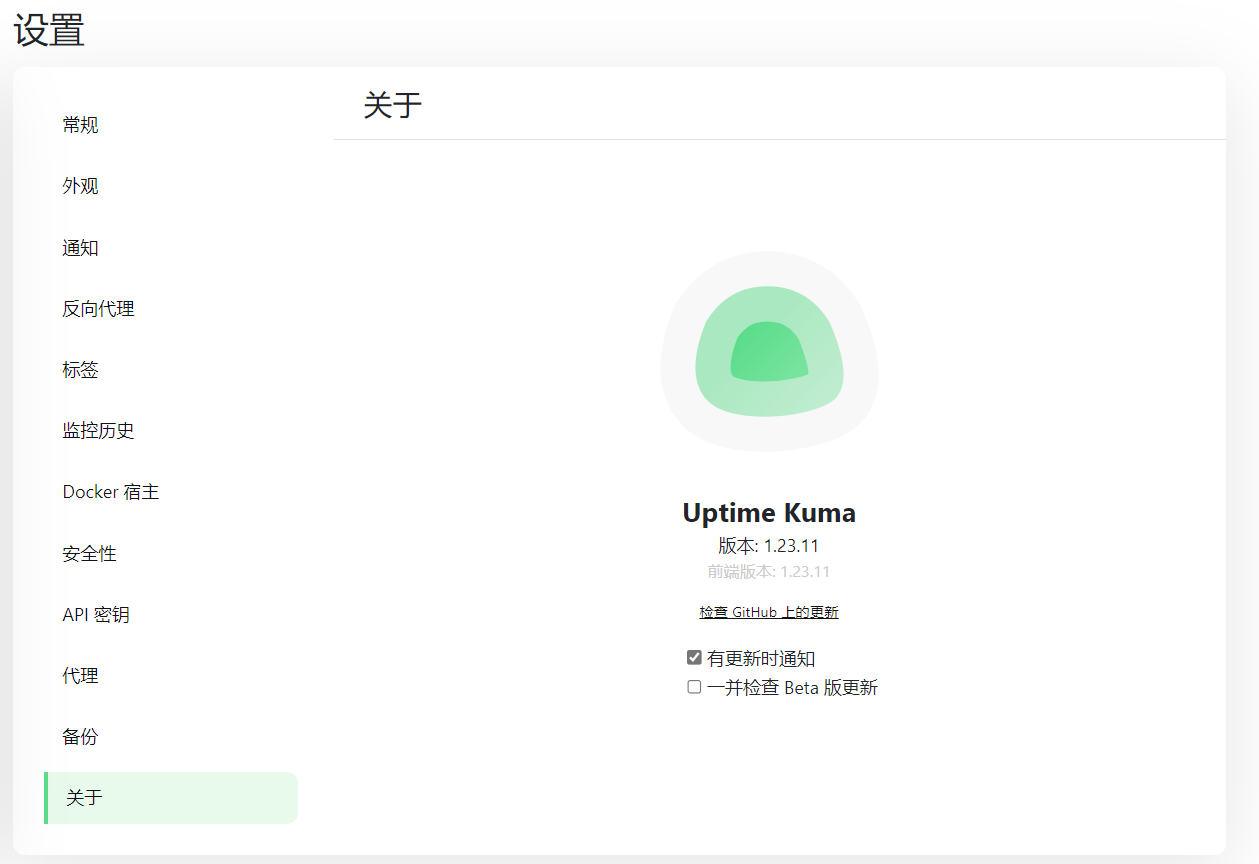Click the Uptime Kuma title text
This screenshot has height=864, width=1259.
coord(768,513)
